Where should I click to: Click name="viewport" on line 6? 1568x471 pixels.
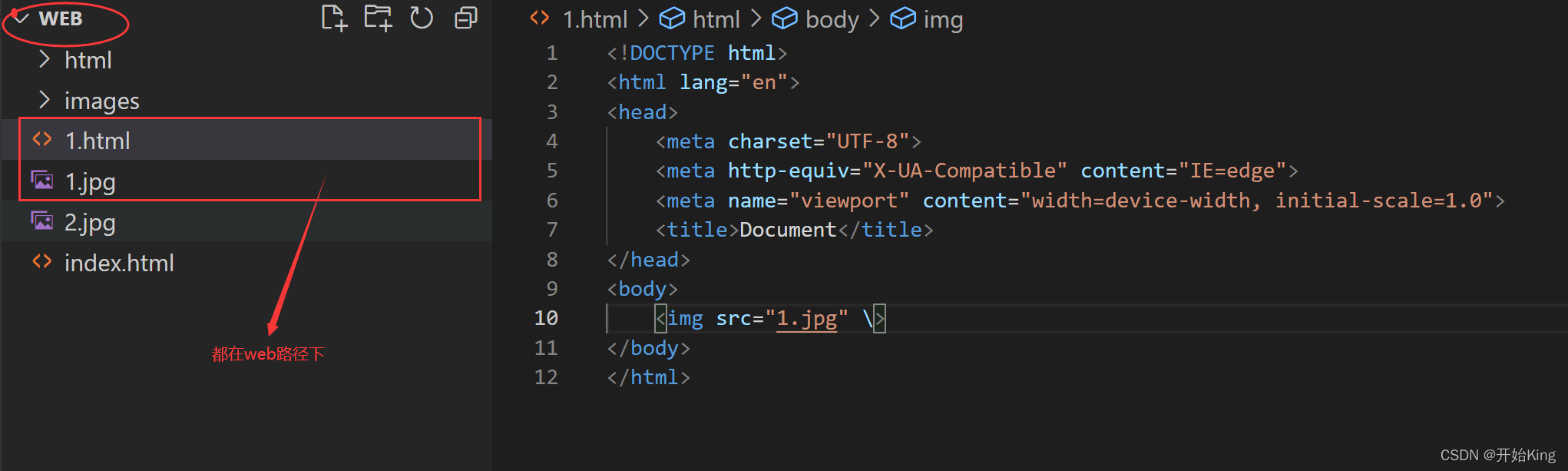pos(819,201)
